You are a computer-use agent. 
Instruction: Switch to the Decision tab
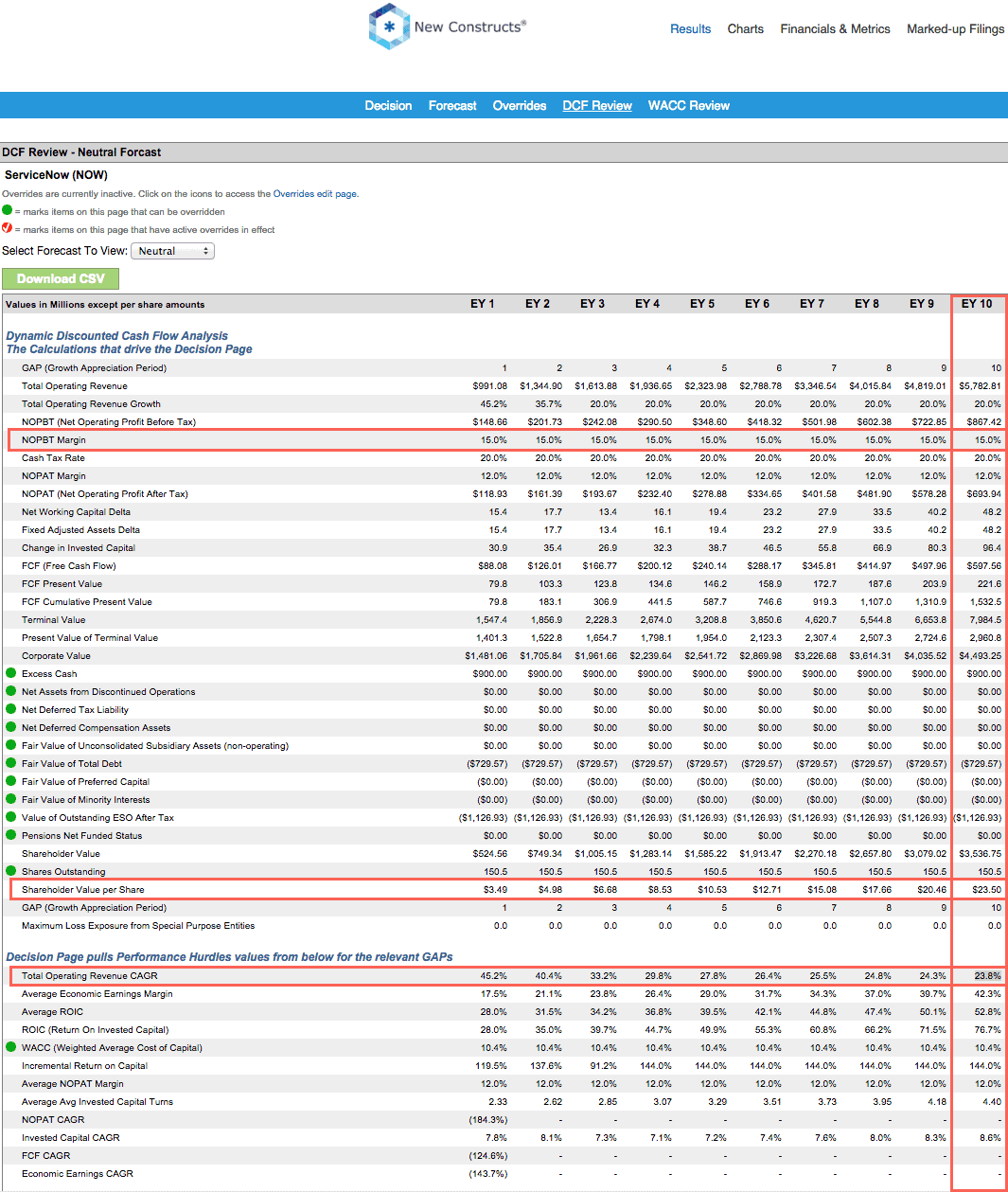click(388, 105)
